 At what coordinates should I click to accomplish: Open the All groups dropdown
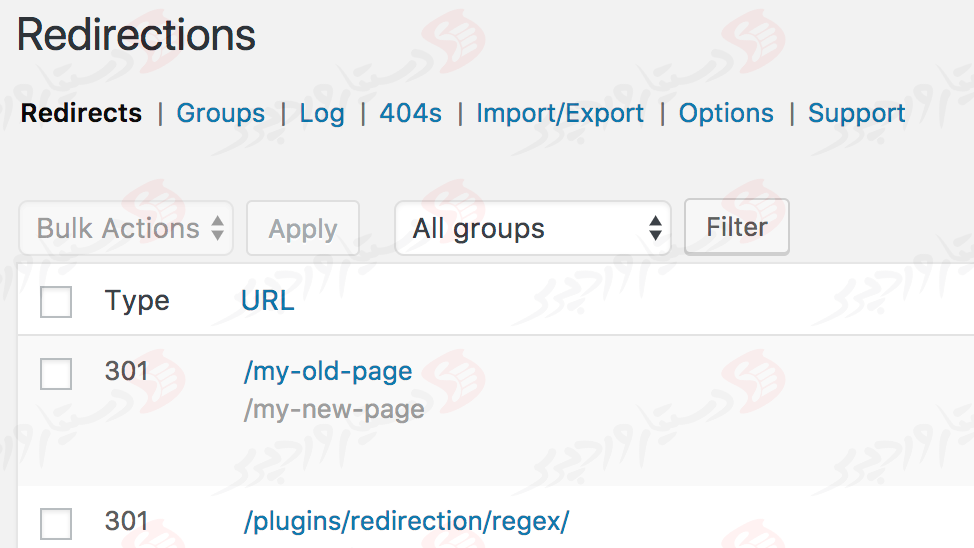532,229
